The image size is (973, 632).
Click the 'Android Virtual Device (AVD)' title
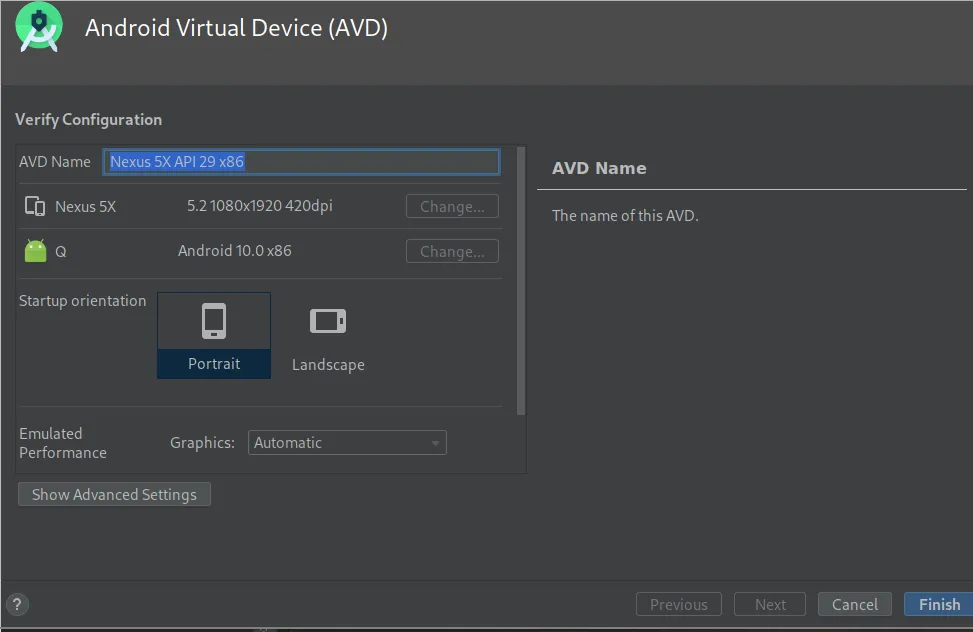236,28
